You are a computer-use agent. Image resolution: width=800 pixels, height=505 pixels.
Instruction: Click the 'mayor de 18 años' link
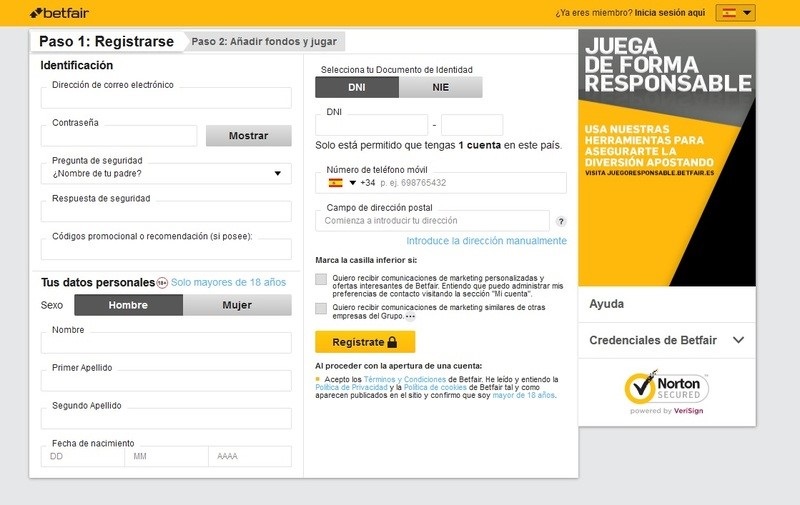click(523, 395)
